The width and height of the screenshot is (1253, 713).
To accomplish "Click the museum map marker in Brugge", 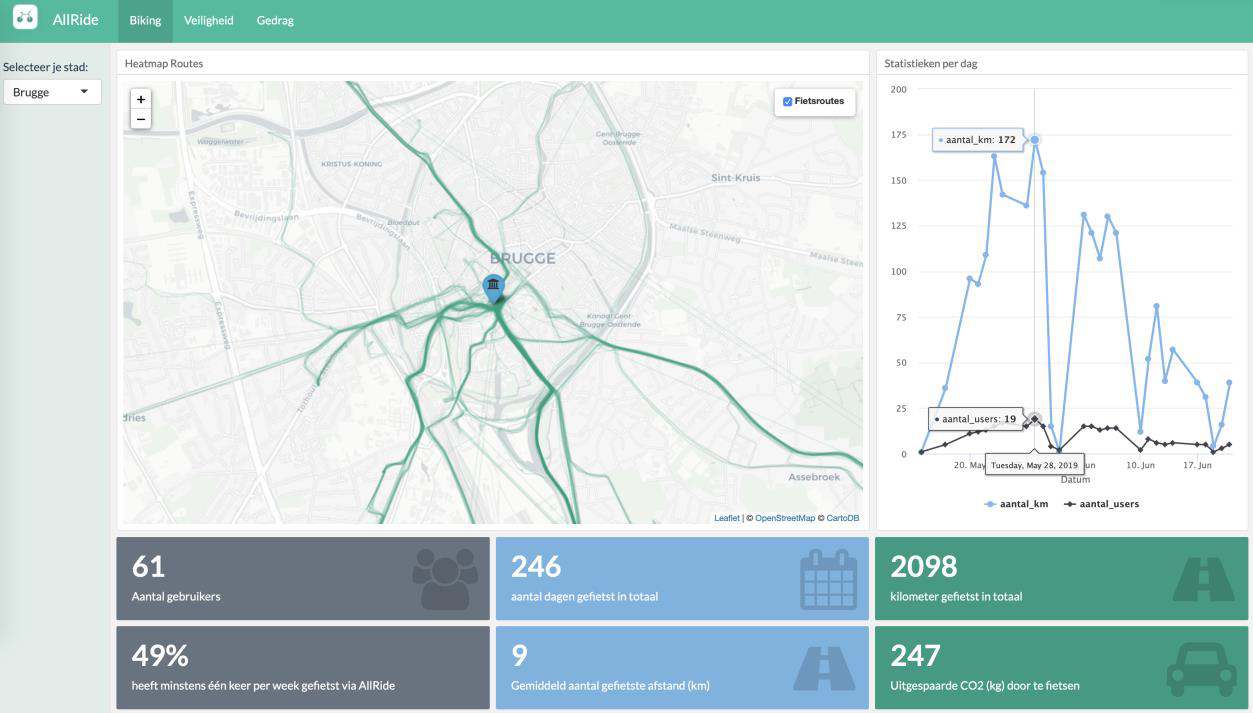I will coord(493,286).
